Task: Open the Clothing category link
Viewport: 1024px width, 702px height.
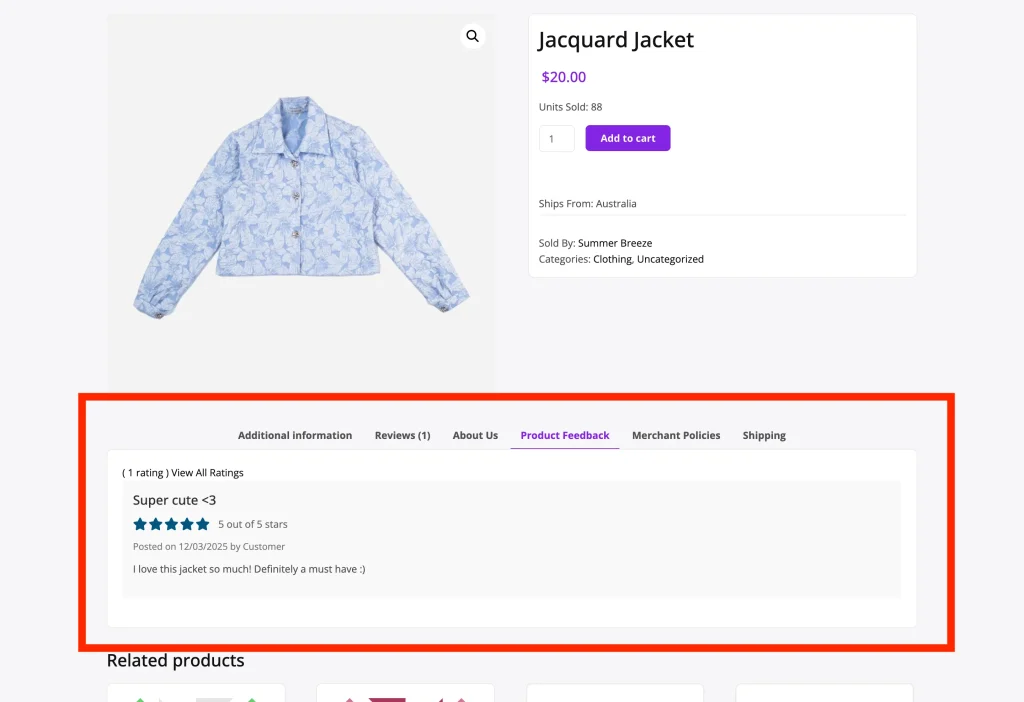Action: tap(612, 259)
